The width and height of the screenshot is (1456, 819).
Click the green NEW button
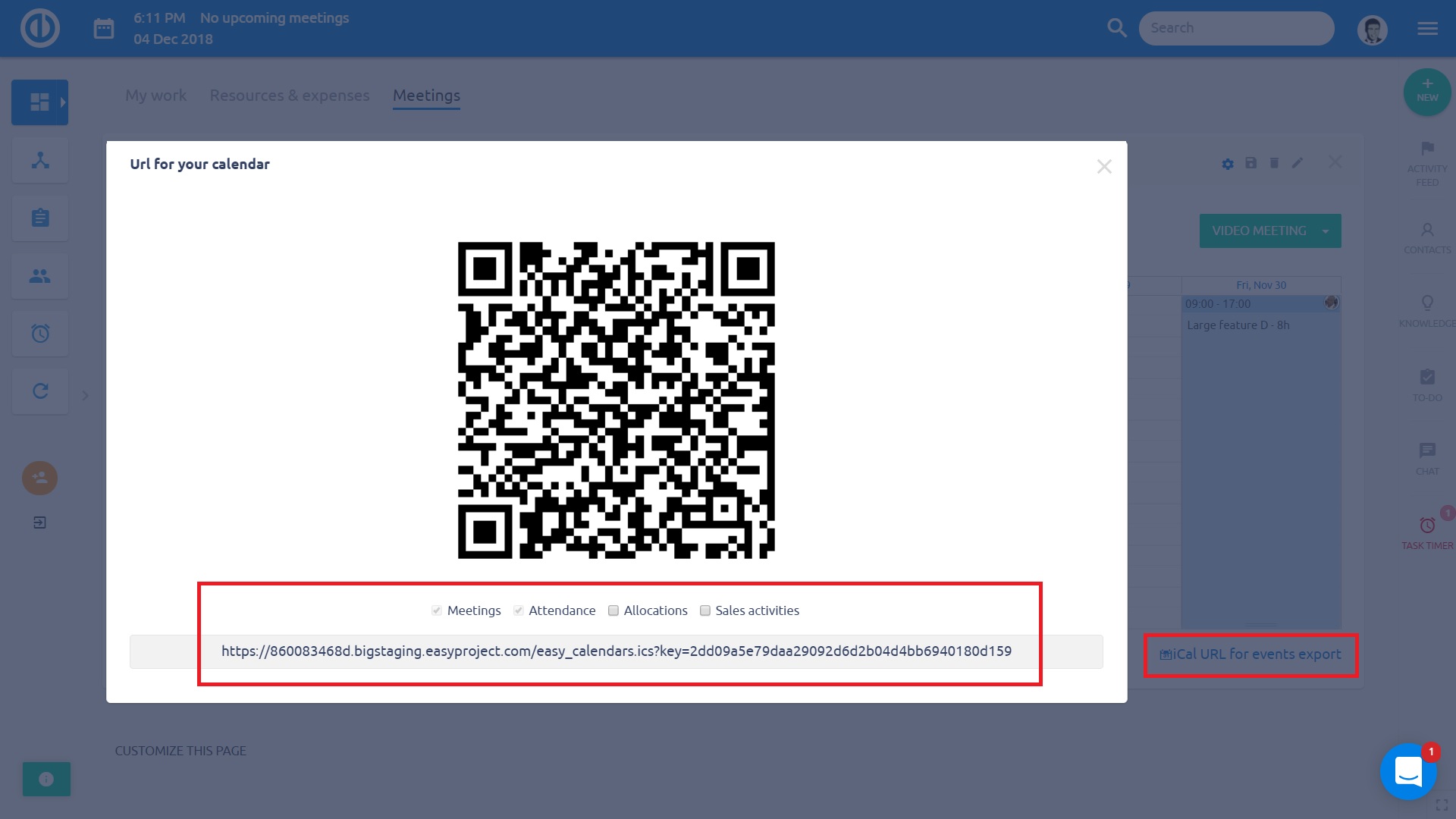(x=1427, y=92)
